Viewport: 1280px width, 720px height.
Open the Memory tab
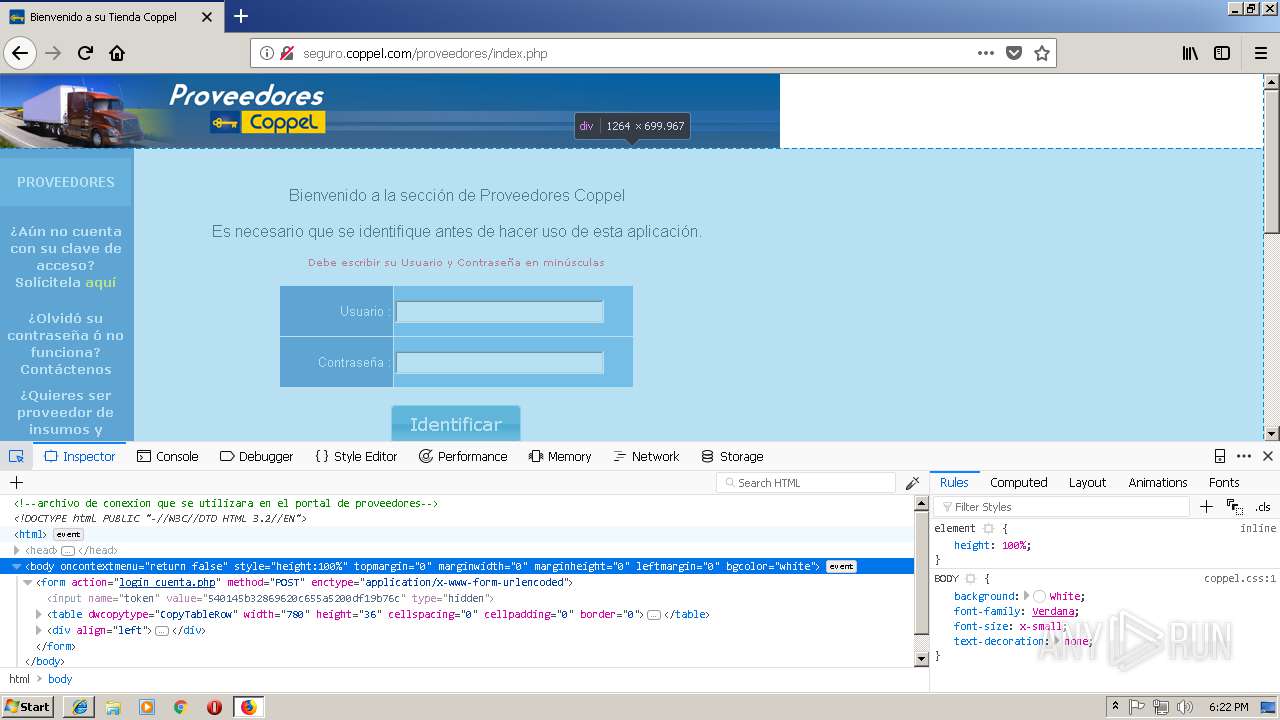pos(560,456)
